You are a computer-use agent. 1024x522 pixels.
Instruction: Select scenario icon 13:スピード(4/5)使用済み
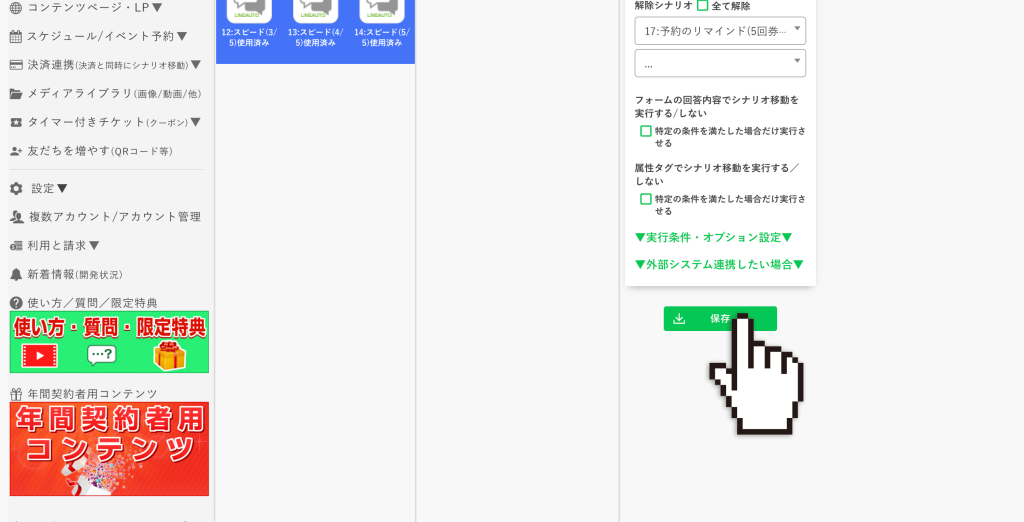tap(315, 12)
